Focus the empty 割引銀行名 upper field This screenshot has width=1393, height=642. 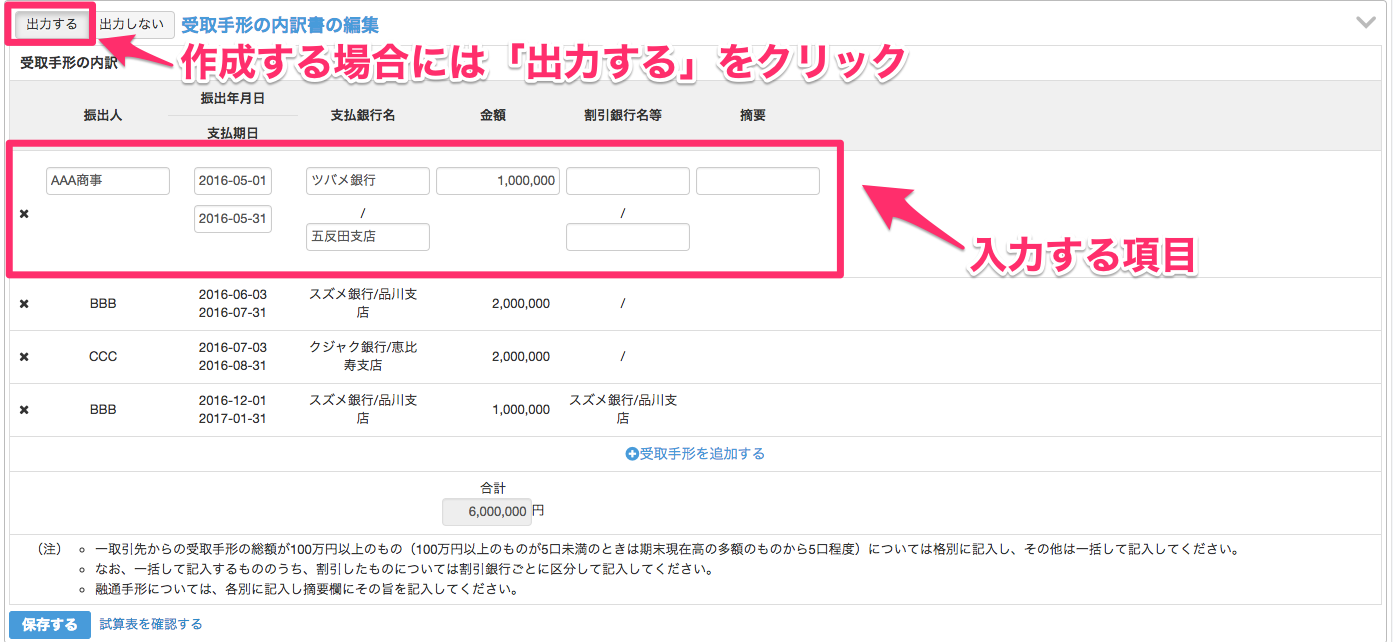coord(628,181)
